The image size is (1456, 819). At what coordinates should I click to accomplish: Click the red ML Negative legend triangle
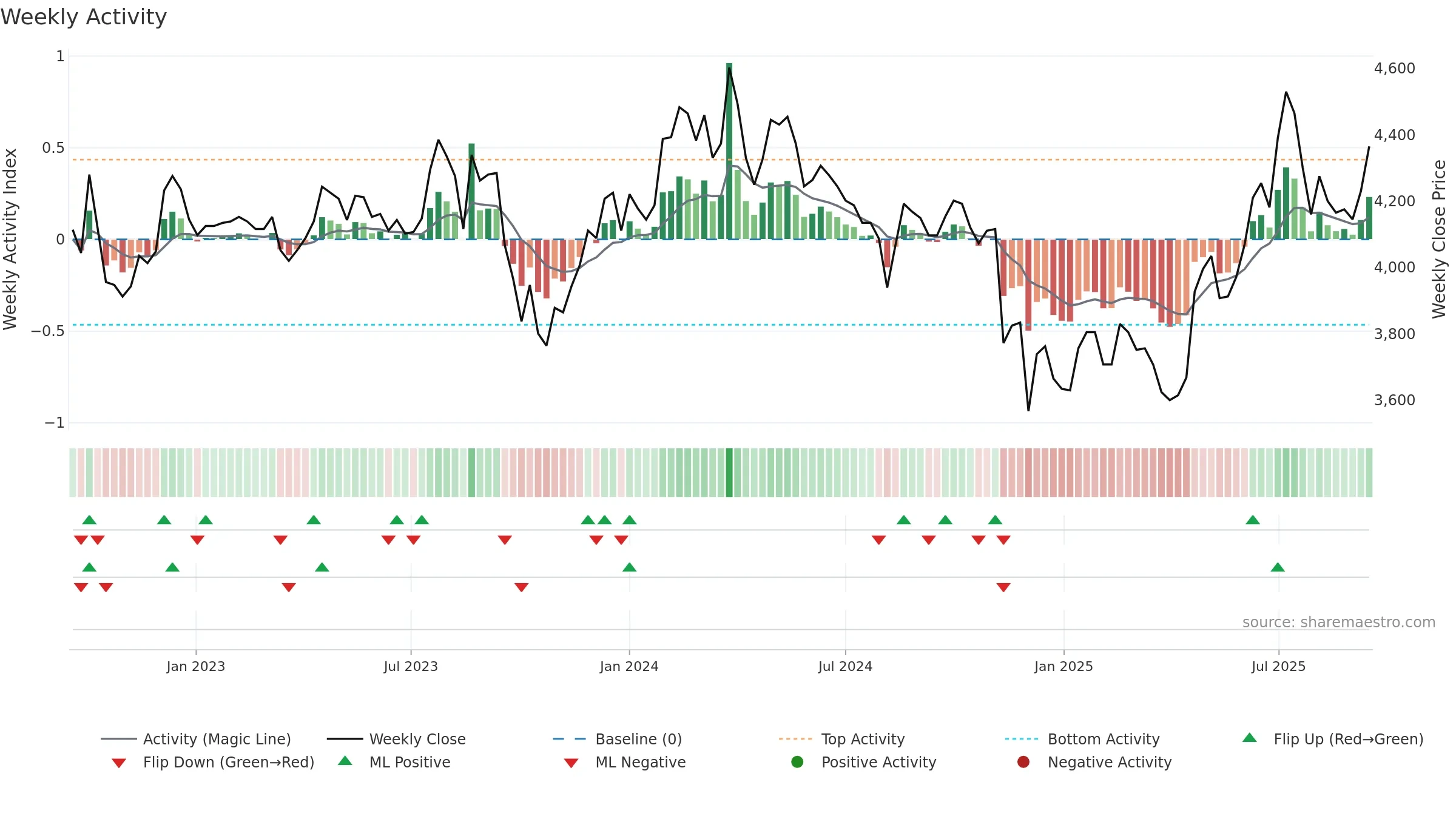pyautogui.click(x=571, y=763)
